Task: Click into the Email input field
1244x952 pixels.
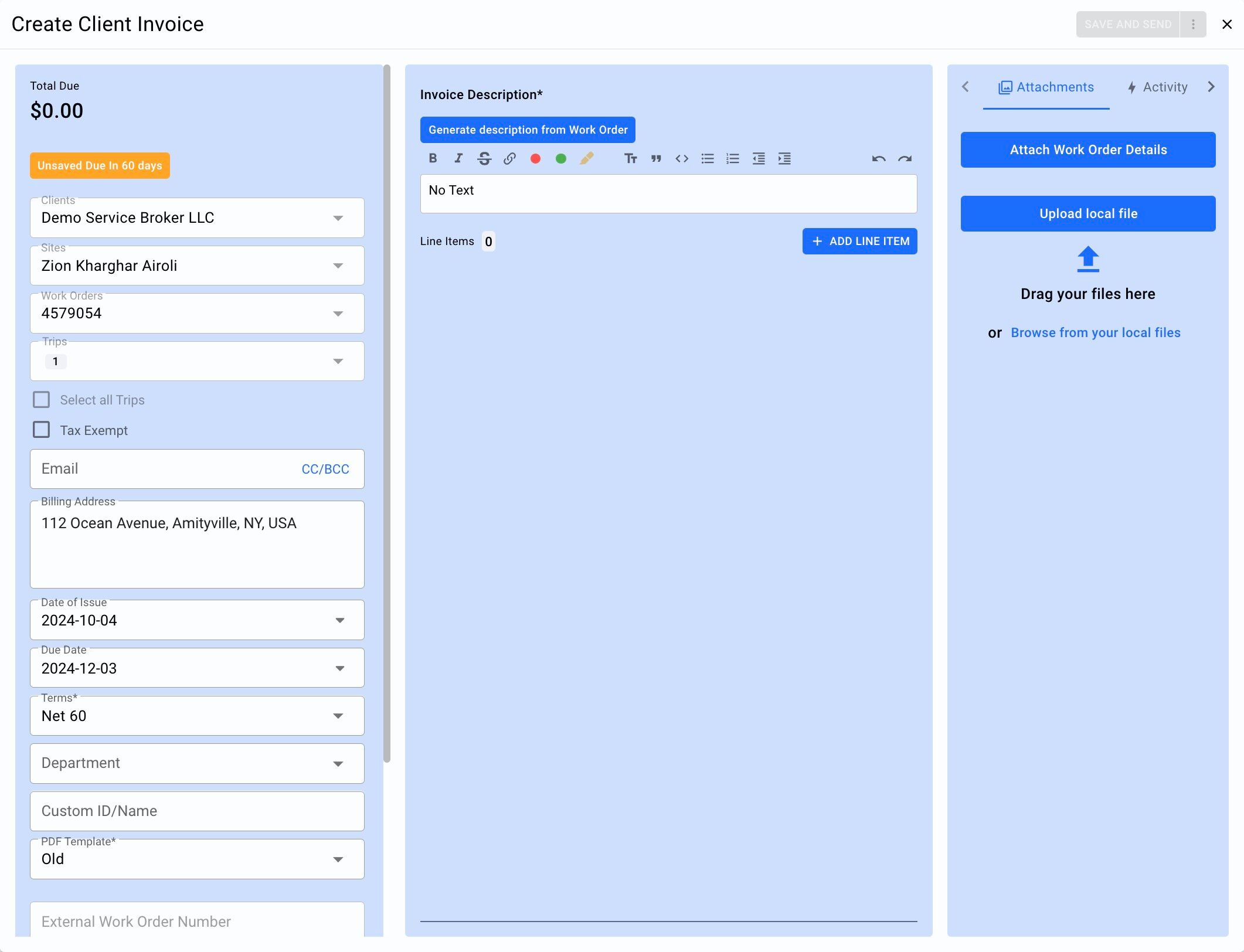Action: [164, 469]
